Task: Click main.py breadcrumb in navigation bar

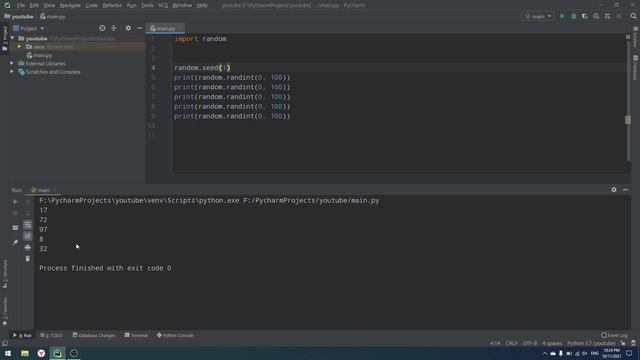Action: 53,17
